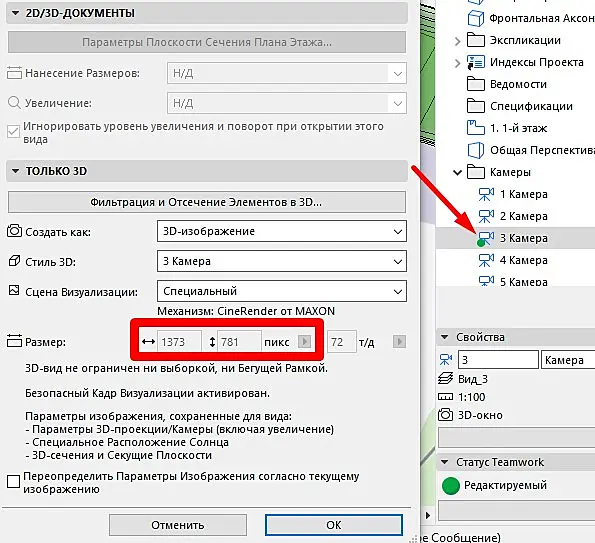Open the Индексы Проекта icon

pos(476,62)
